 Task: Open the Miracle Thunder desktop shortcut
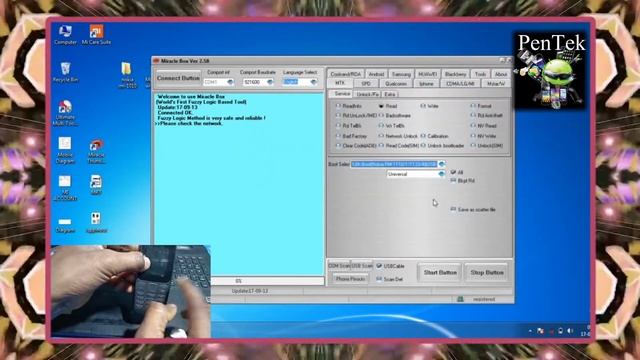coord(96,151)
